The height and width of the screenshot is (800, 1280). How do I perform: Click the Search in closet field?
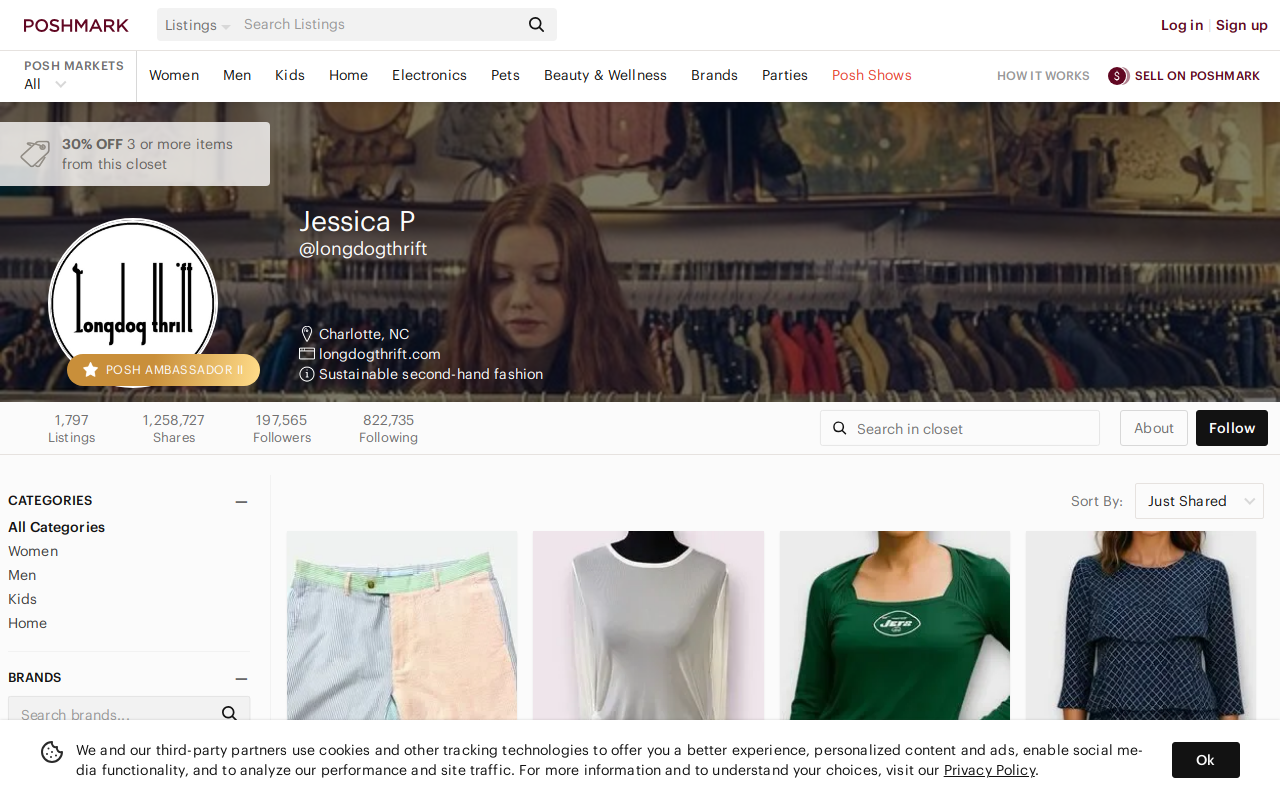click(x=960, y=428)
